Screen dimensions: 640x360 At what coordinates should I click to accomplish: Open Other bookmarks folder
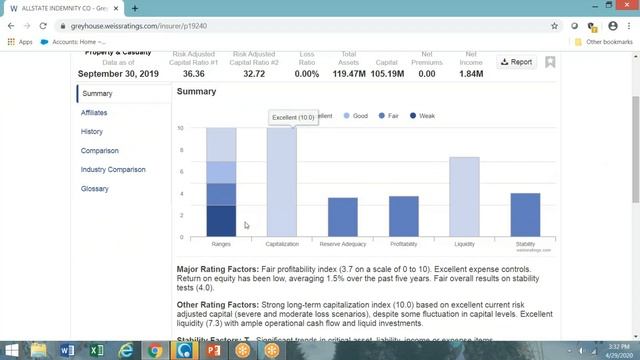click(x=604, y=42)
